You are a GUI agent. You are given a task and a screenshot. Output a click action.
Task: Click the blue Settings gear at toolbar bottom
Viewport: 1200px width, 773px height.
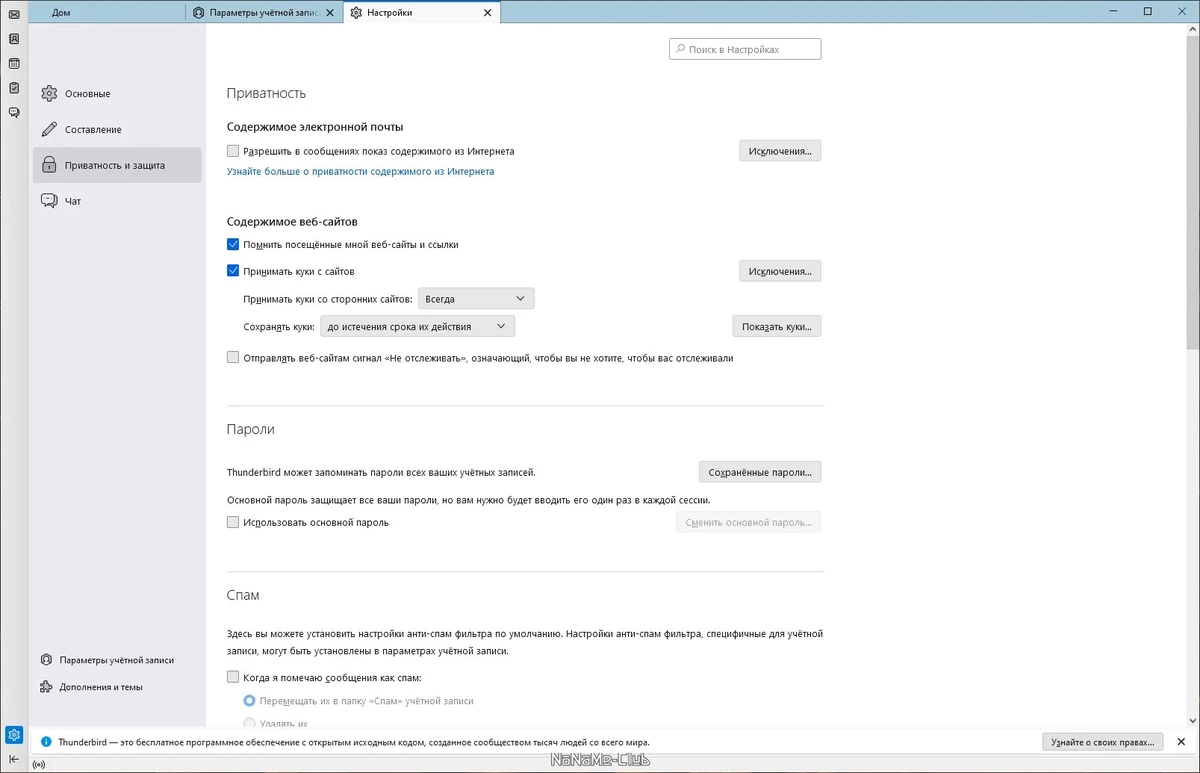[14, 736]
